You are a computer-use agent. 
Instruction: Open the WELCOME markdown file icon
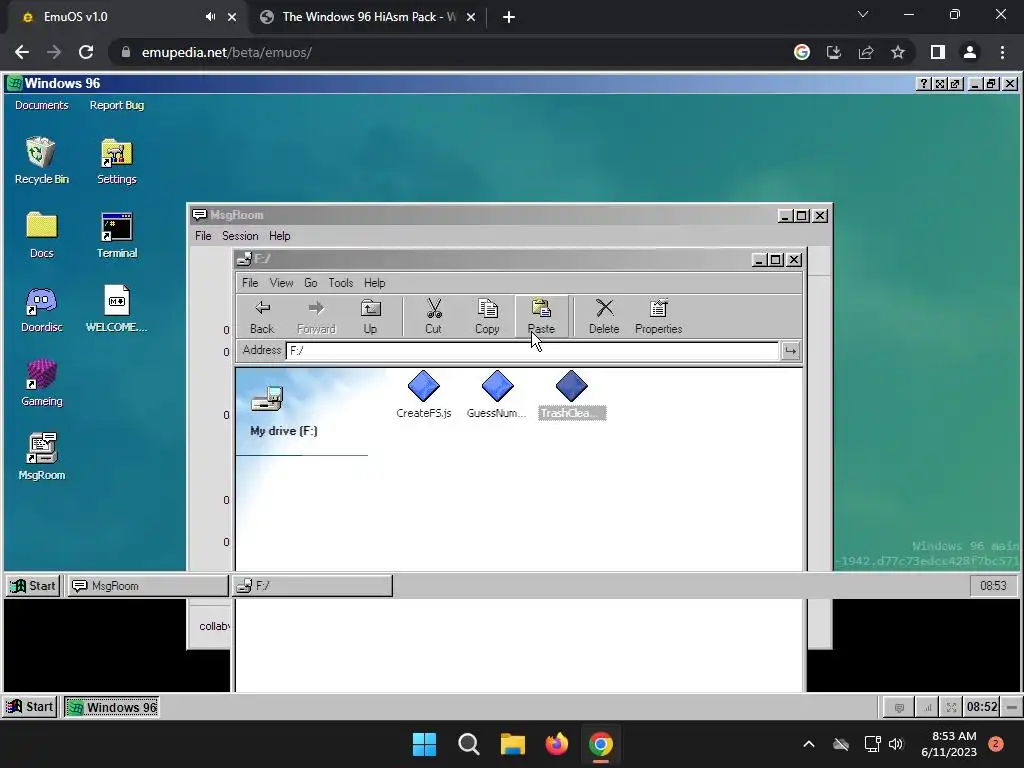117,309
